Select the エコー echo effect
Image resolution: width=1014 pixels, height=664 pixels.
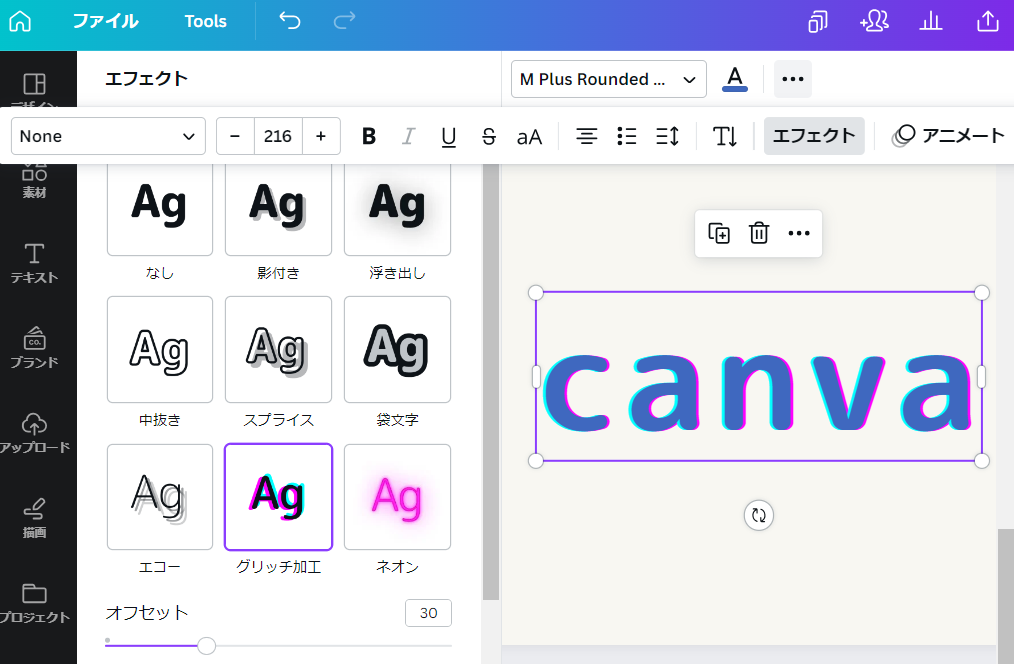point(160,497)
